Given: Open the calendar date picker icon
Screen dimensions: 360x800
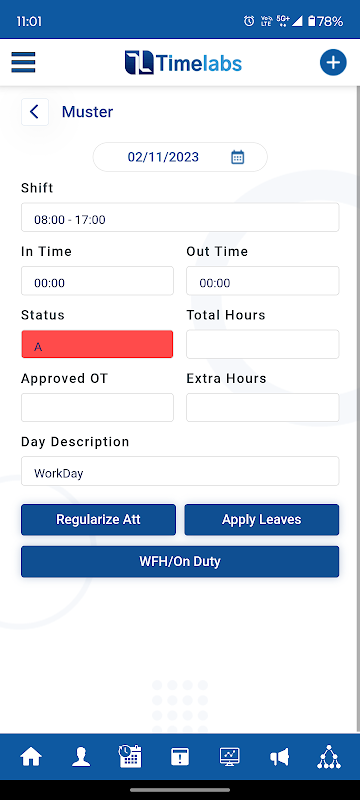Looking at the screenshot, I should pos(238,157).
